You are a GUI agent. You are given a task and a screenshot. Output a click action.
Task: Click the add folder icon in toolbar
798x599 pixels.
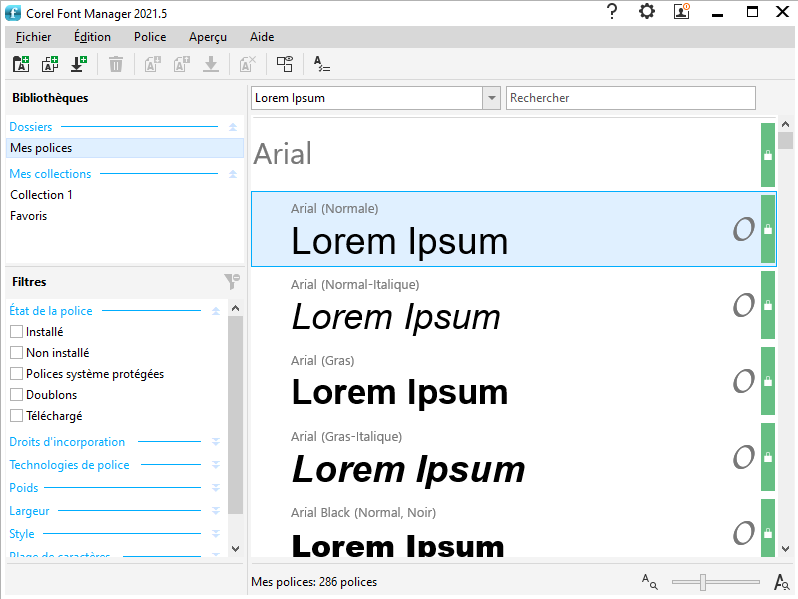click(x=21, y=64)
